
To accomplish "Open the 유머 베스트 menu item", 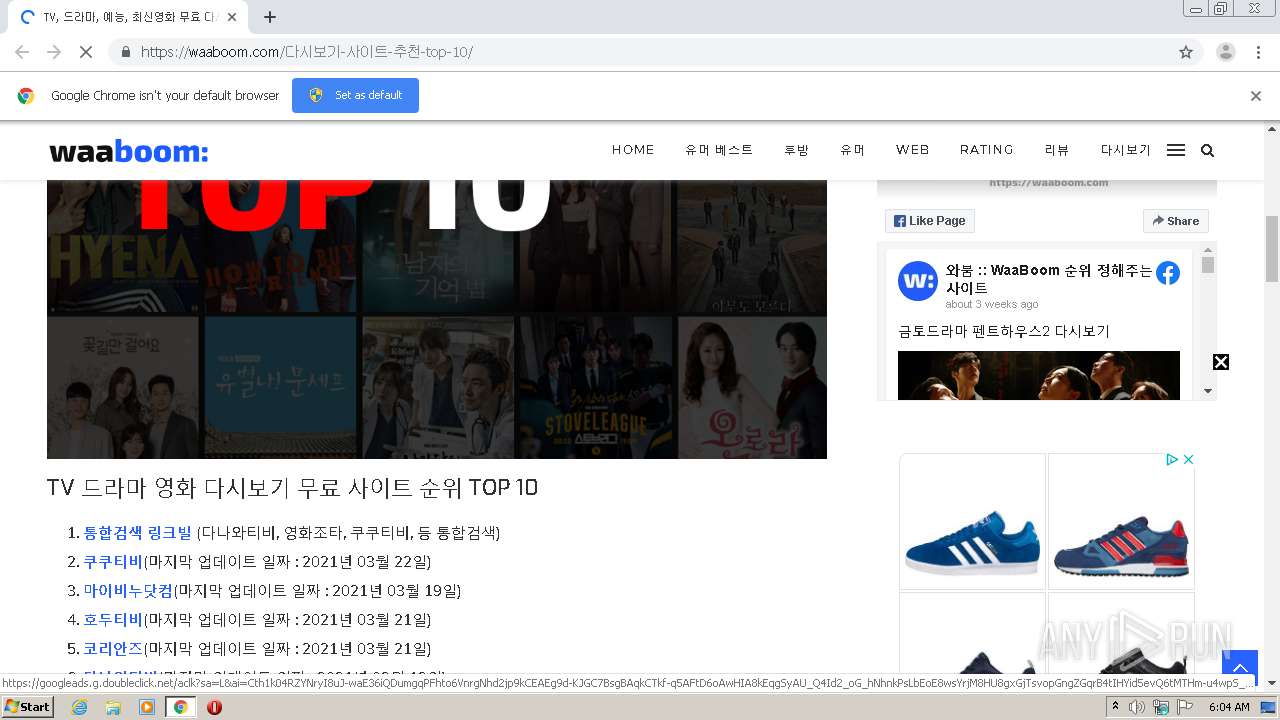I will click(x=719, y=150).
